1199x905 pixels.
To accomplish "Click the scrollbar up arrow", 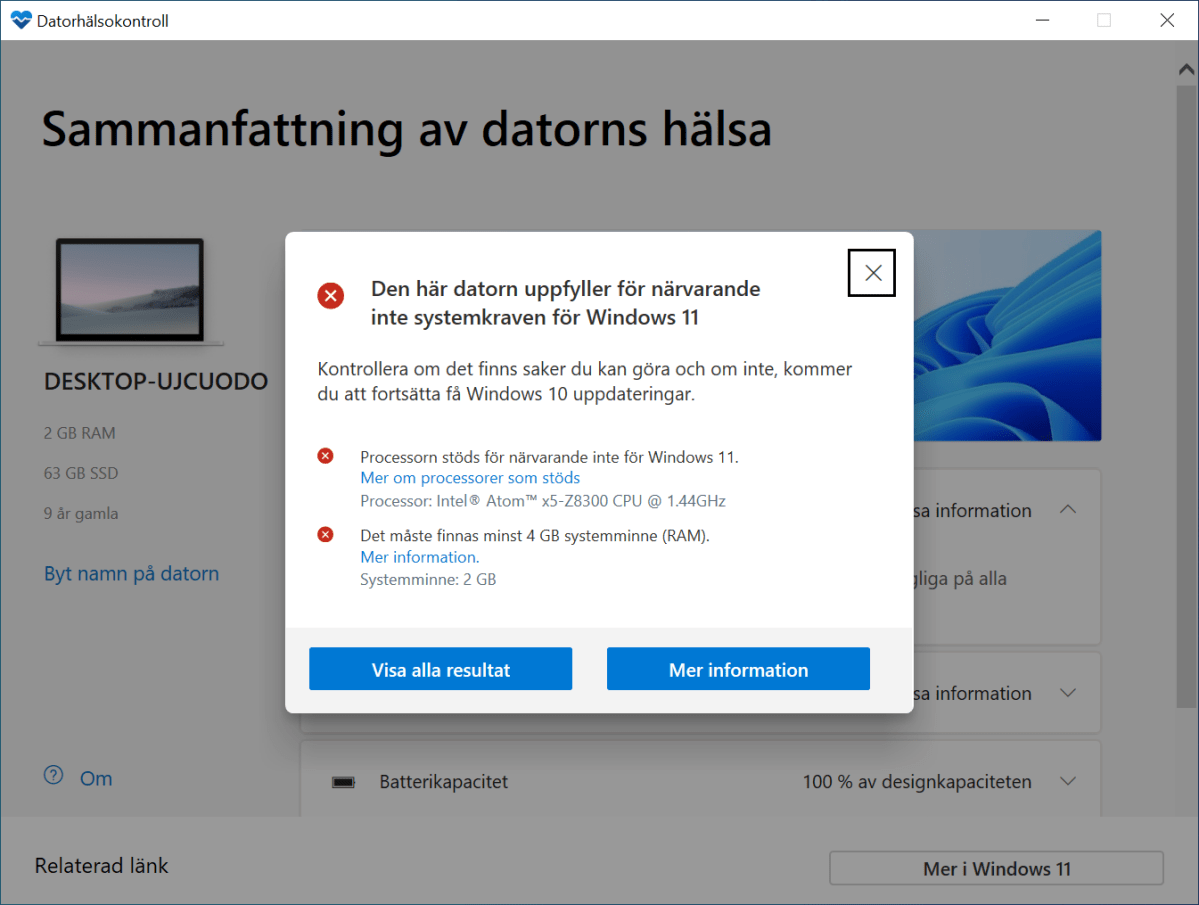I will [x=1185, y=68].
